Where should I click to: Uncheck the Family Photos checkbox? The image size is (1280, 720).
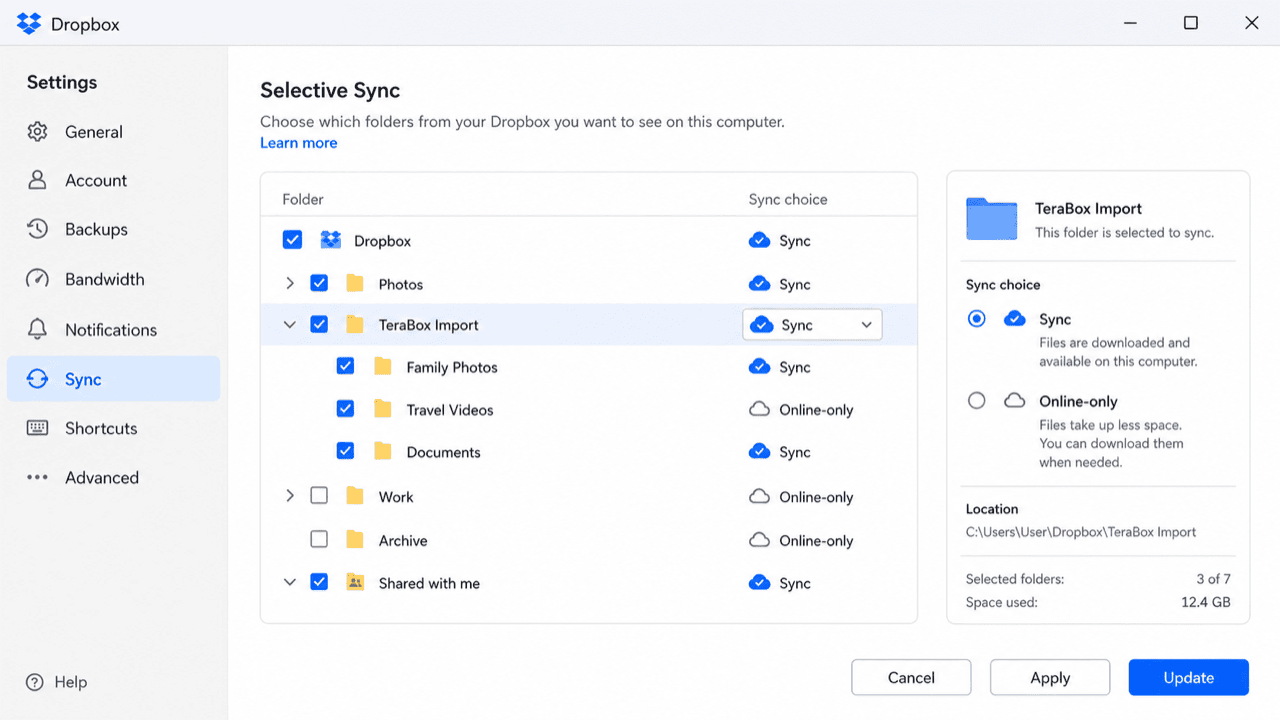point(345,367)
